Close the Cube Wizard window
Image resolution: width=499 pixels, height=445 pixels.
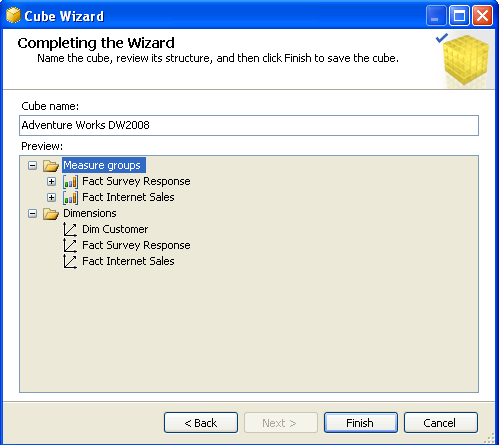pyautogui.click(x=482, y=16)
